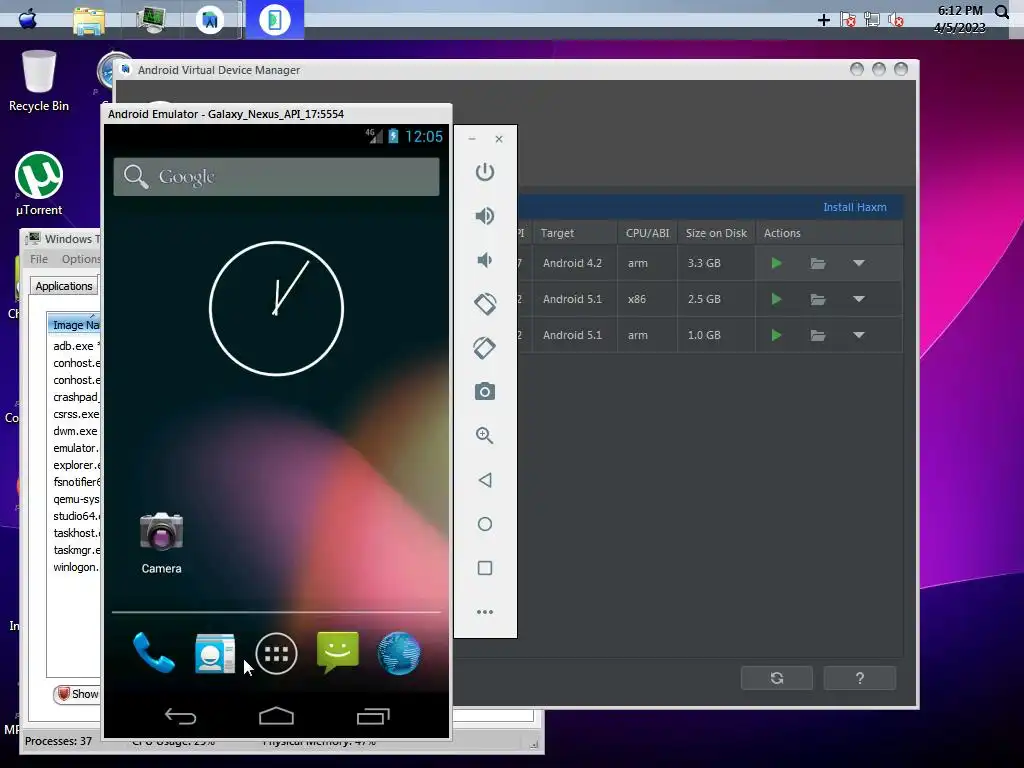Open the Browser globe in Android dock
The width and height of the screenshot is (1024, 768).
[399, 652]
